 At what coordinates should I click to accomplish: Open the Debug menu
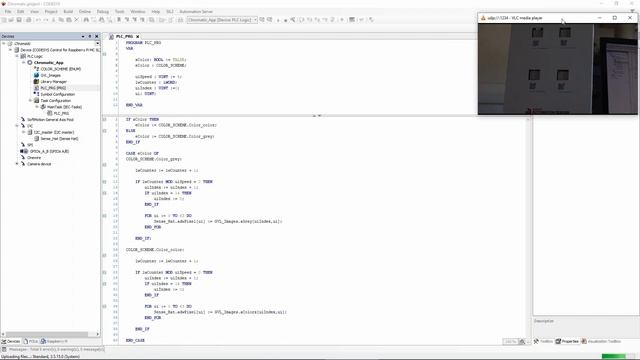tap(102, 11)
